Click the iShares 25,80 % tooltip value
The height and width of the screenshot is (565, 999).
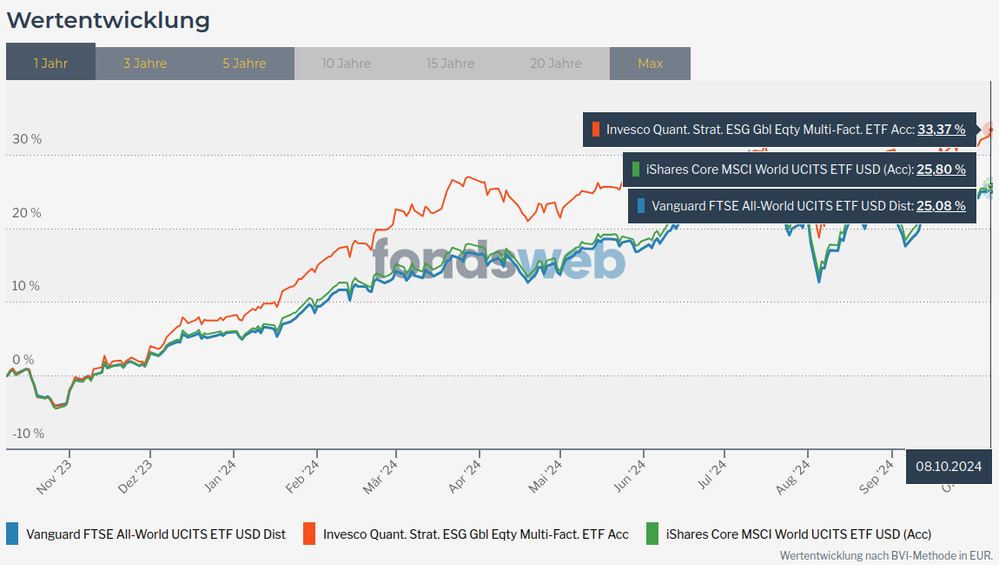click(941, 169)
